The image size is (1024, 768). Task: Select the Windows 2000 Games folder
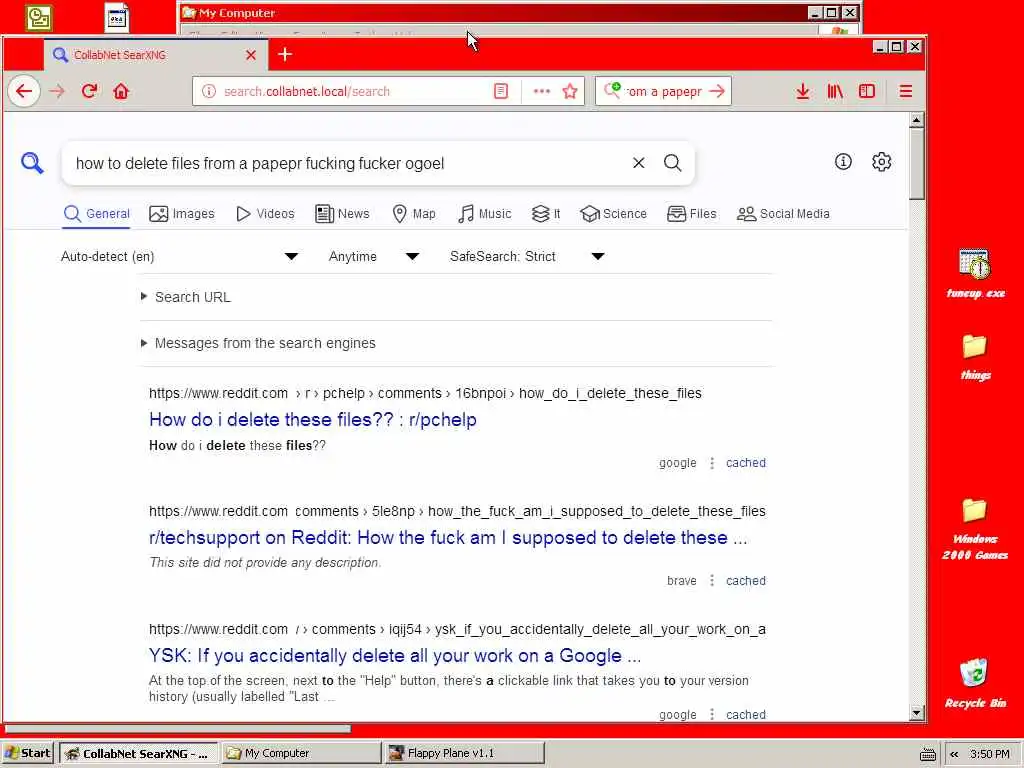pyautogui.click(x=975, y=529)
